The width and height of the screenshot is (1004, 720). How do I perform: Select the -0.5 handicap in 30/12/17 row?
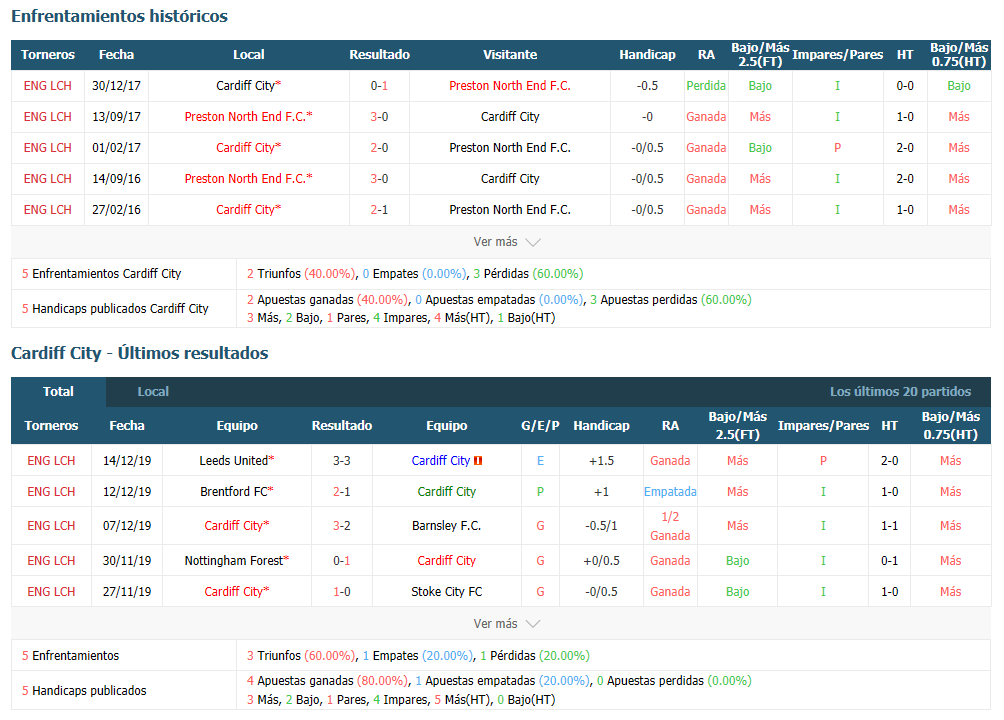[647, 86]
